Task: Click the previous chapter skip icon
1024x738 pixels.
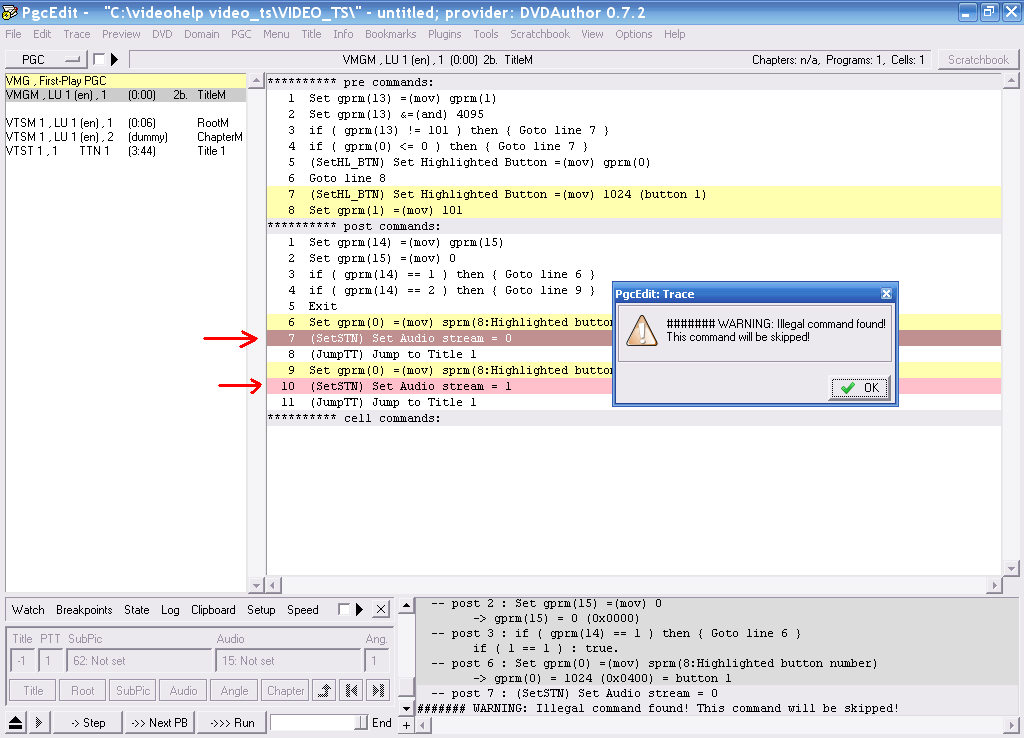Action: point(352,690)
